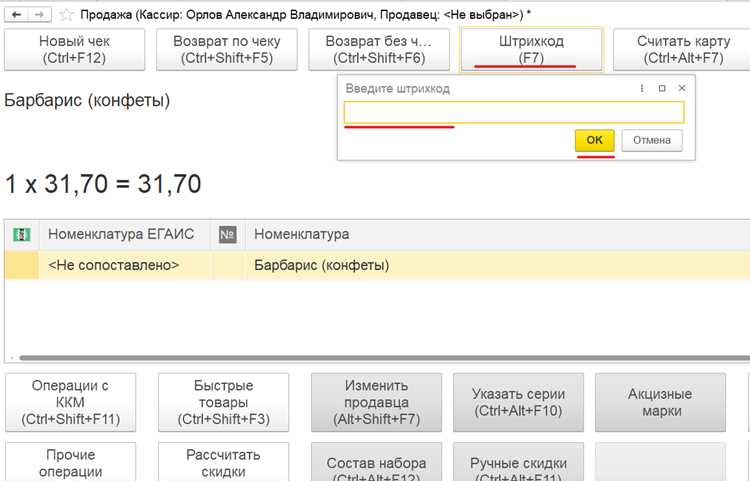Go back with the left arrow

[x=17, y=15]
